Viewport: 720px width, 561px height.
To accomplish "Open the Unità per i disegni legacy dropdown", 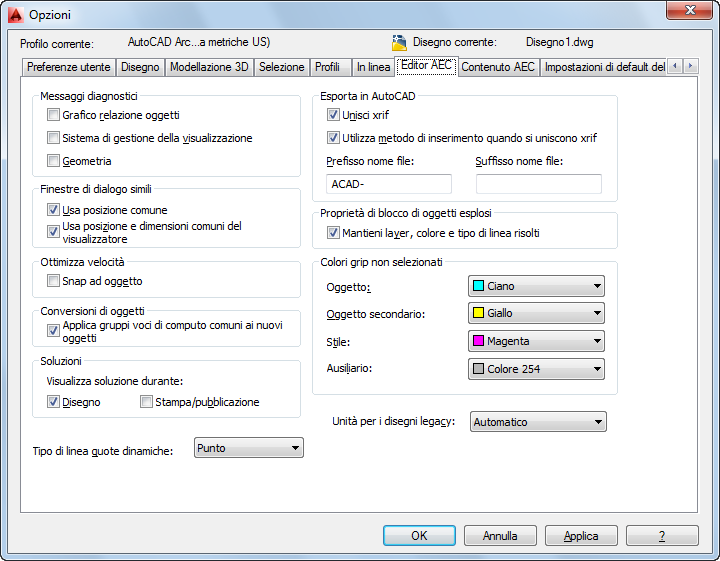I will click(x=537, y=422).
